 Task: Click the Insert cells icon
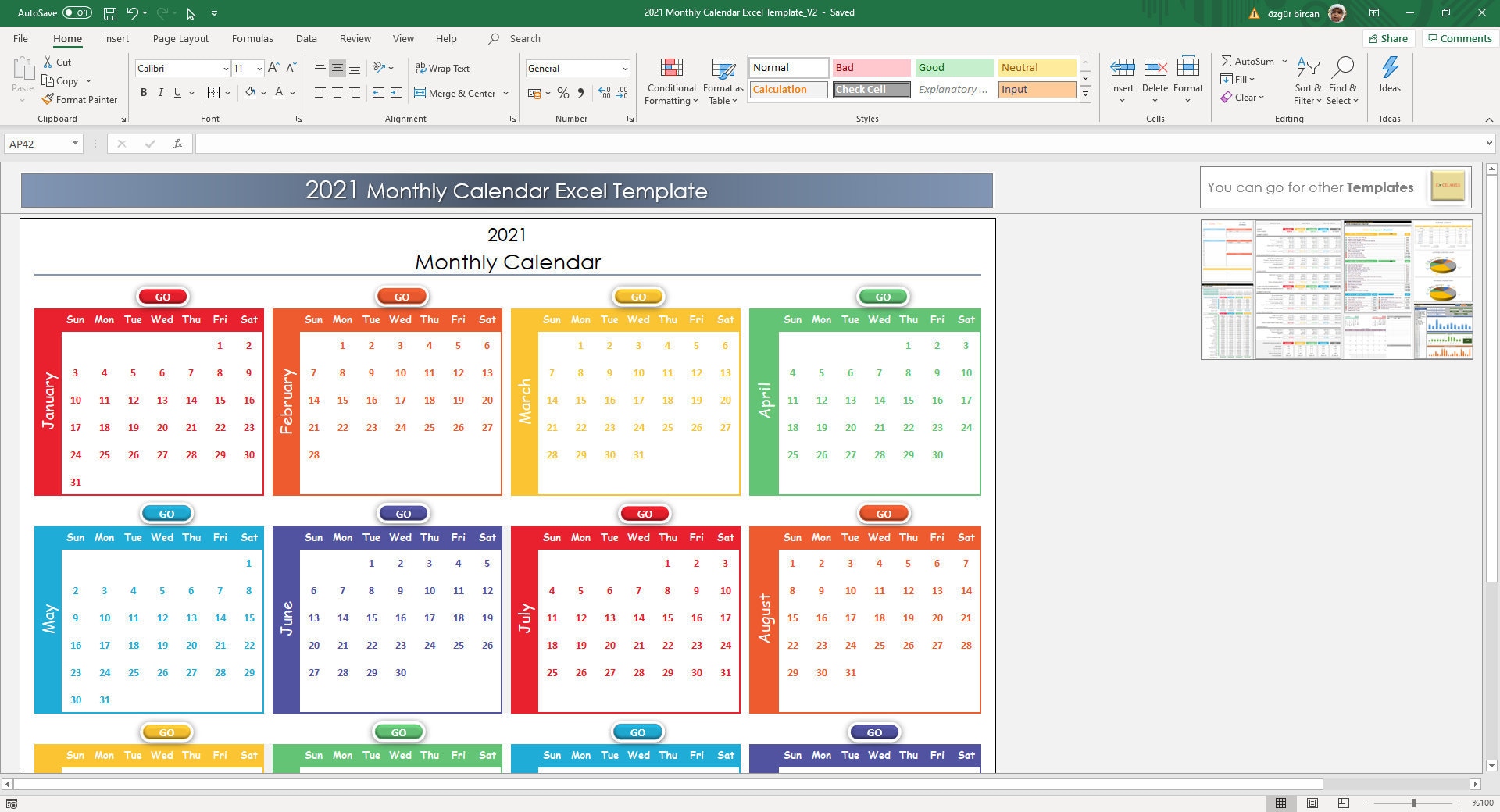(x=1123, y=69)
